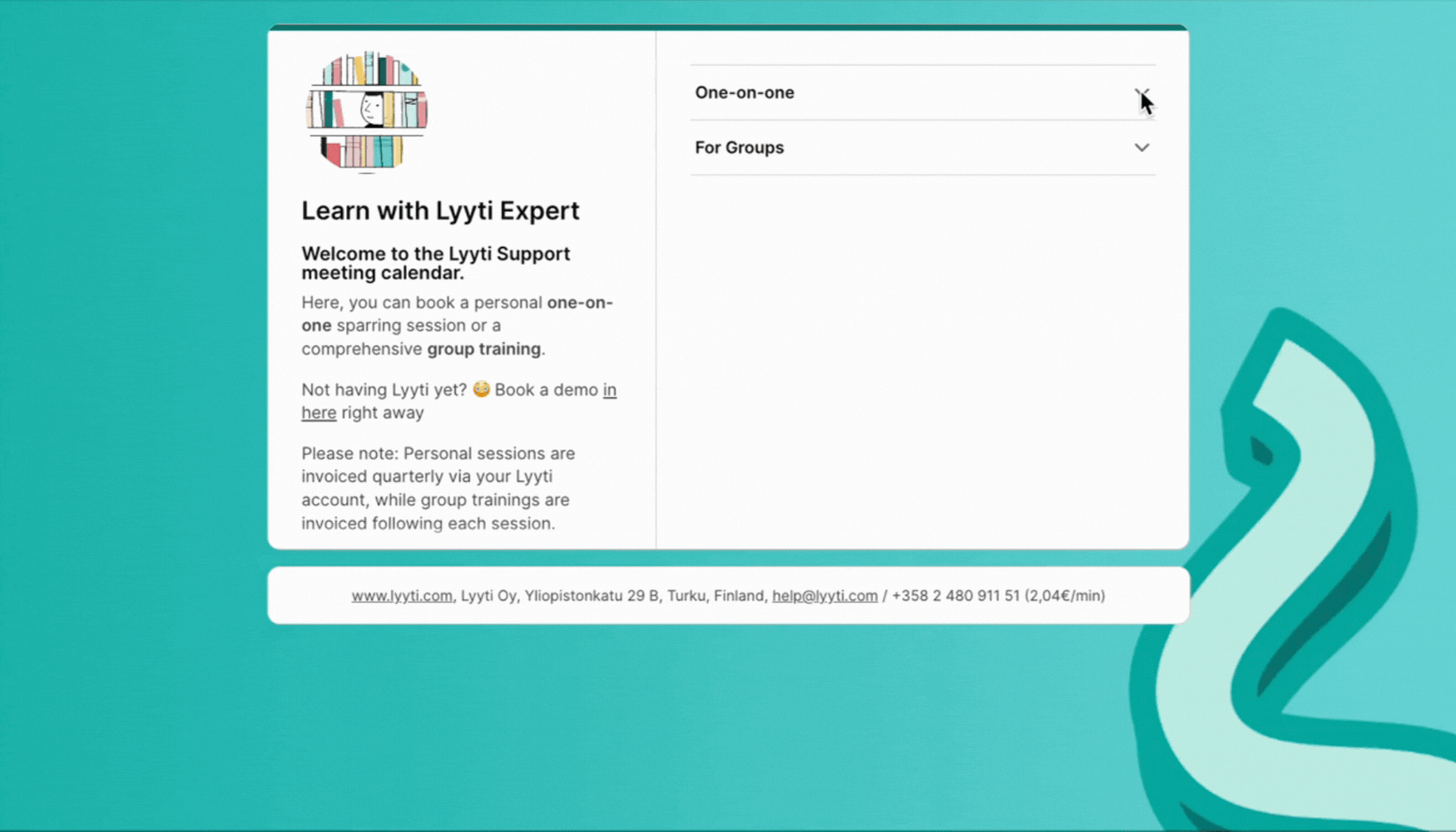Click the help@lyyti.com email link
Screen dimensions: 1456x832
(x=825, y=596)
